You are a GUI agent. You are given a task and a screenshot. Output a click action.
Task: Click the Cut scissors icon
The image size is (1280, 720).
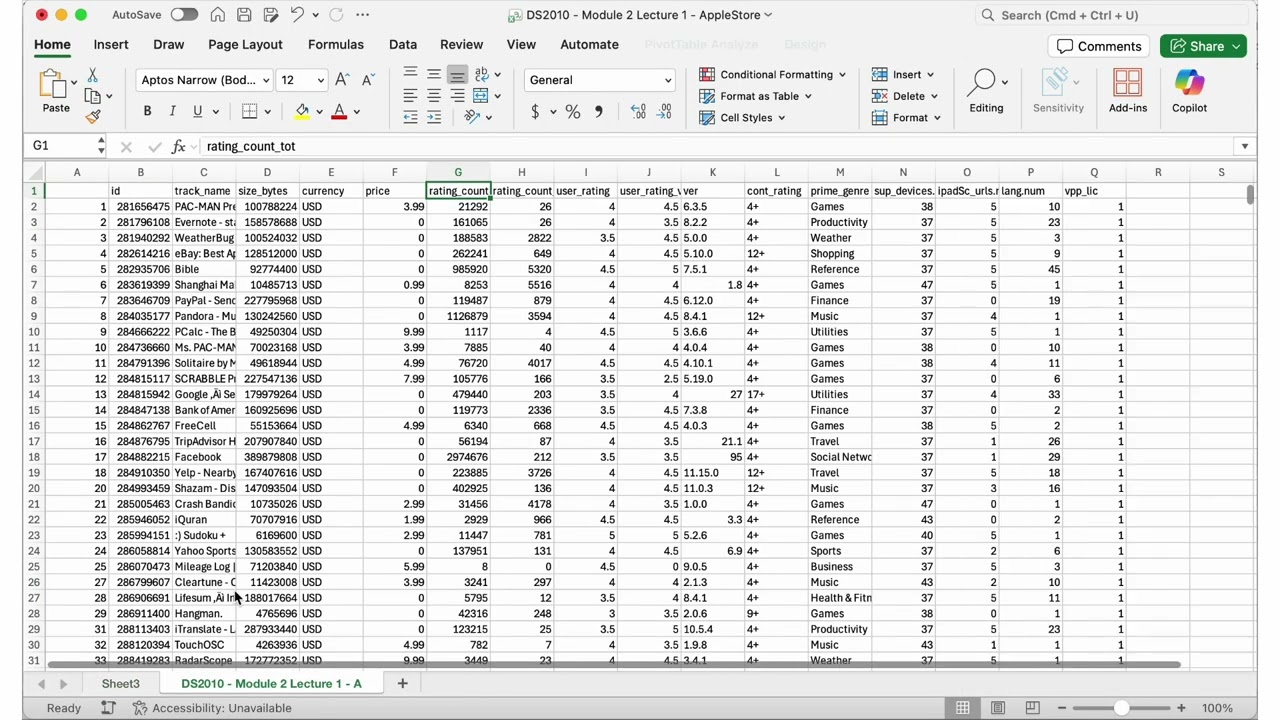point(92,76)
